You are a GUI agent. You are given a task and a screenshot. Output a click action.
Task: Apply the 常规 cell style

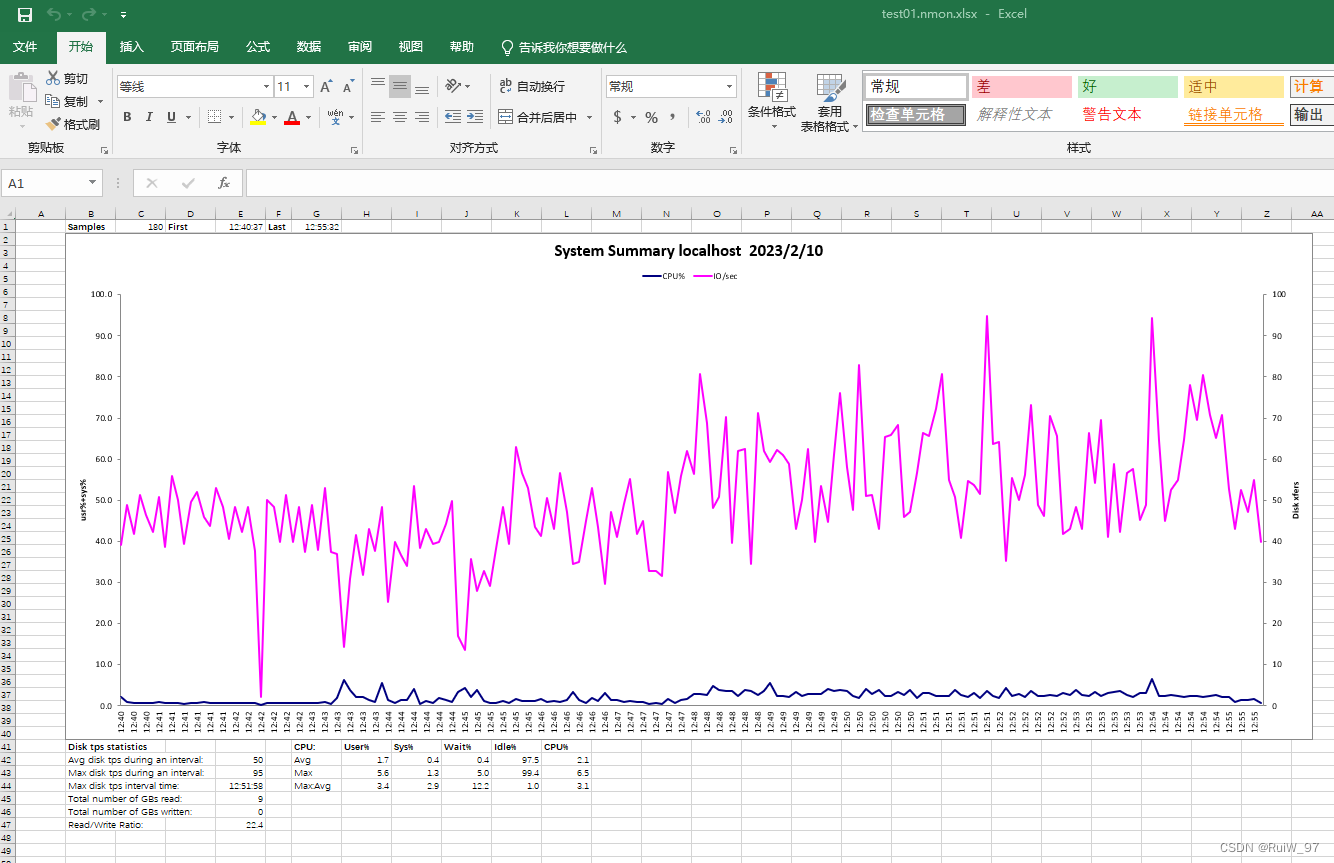coord(916,87)
